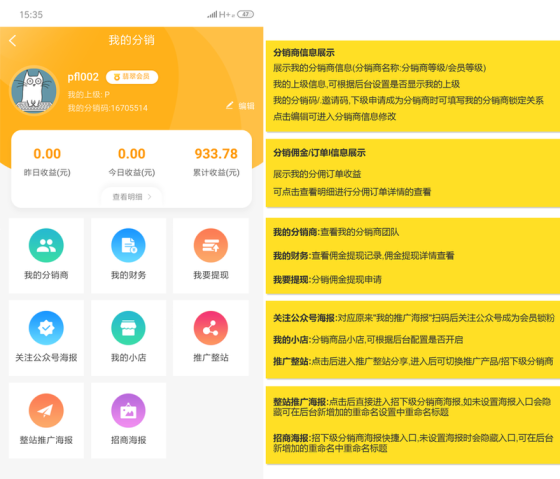The image size is (560, 479).
Task: Tap the battery indicator in status bar
Action: (245, 14)
